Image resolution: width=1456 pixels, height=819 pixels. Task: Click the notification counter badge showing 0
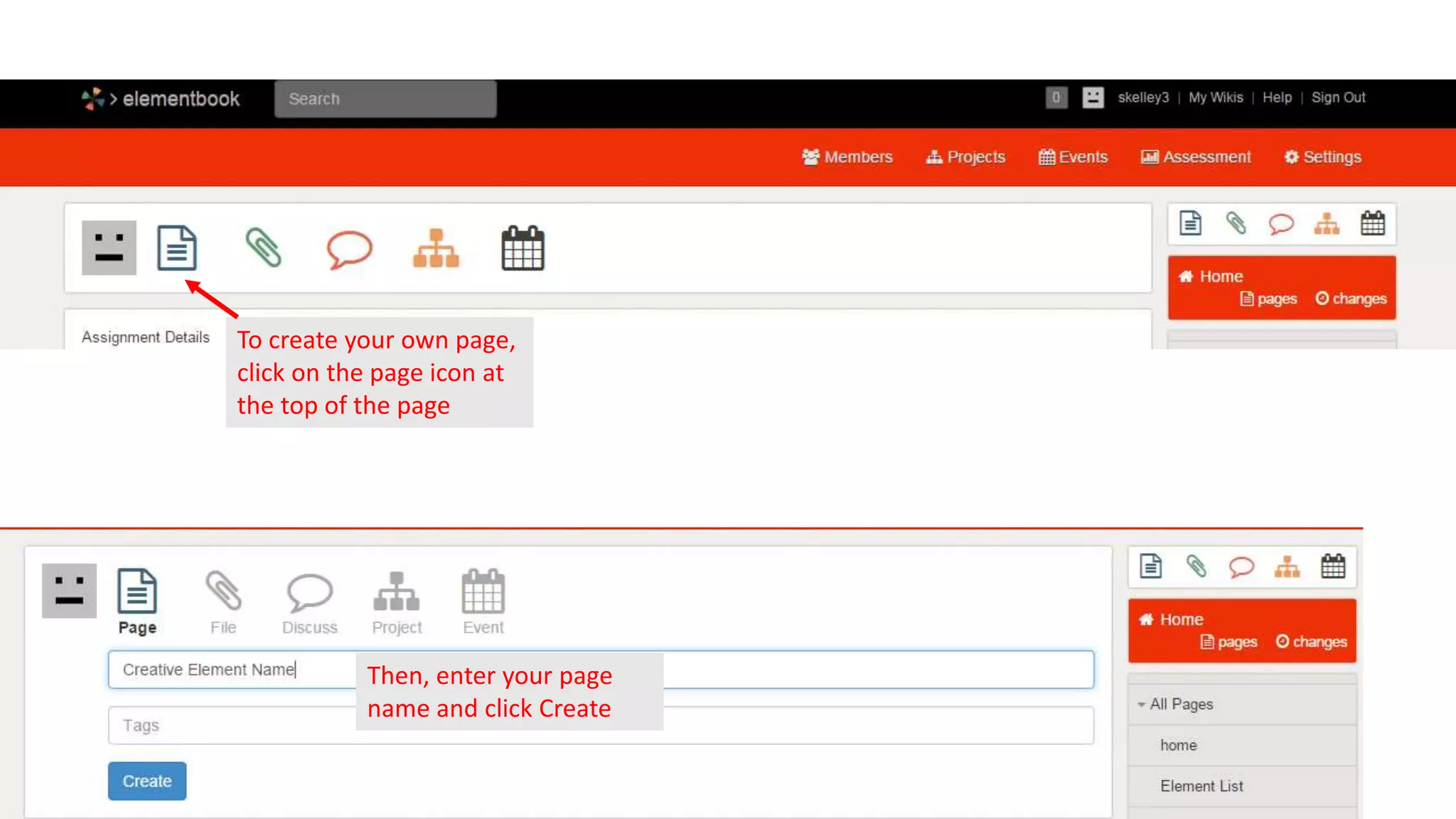1056,97
